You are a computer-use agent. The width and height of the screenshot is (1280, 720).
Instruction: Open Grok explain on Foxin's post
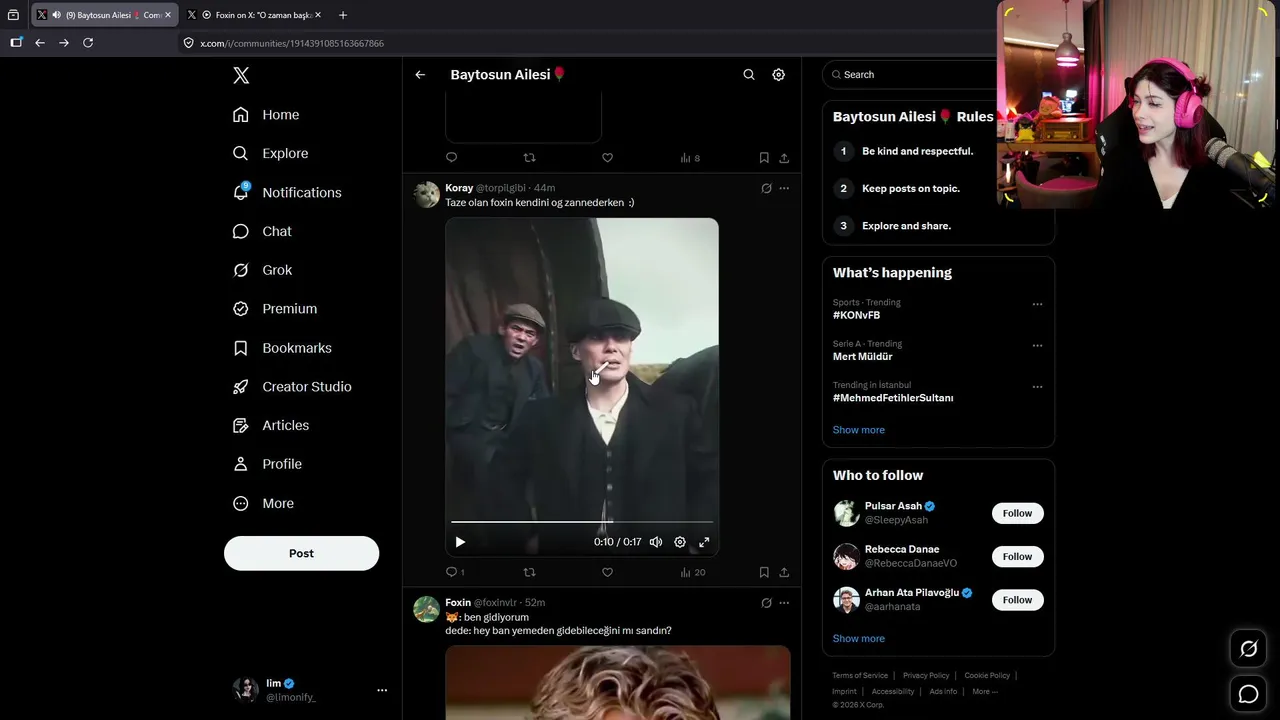coord(766,603)
